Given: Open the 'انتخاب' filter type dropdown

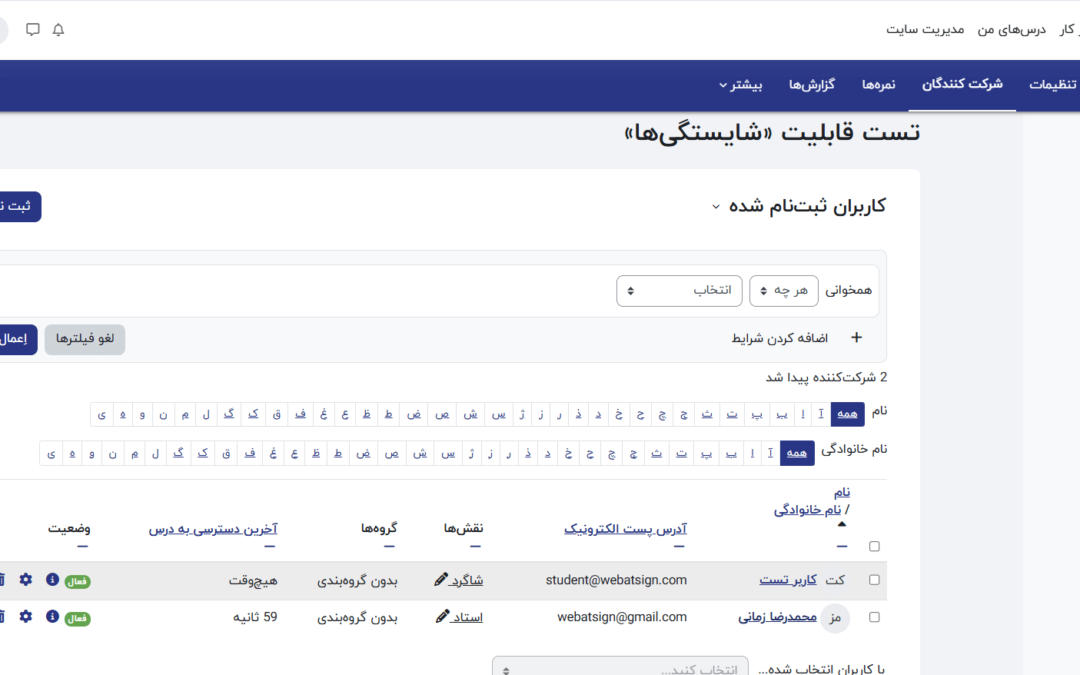Looking at the screenshot, I should click(x=679, y=290).
